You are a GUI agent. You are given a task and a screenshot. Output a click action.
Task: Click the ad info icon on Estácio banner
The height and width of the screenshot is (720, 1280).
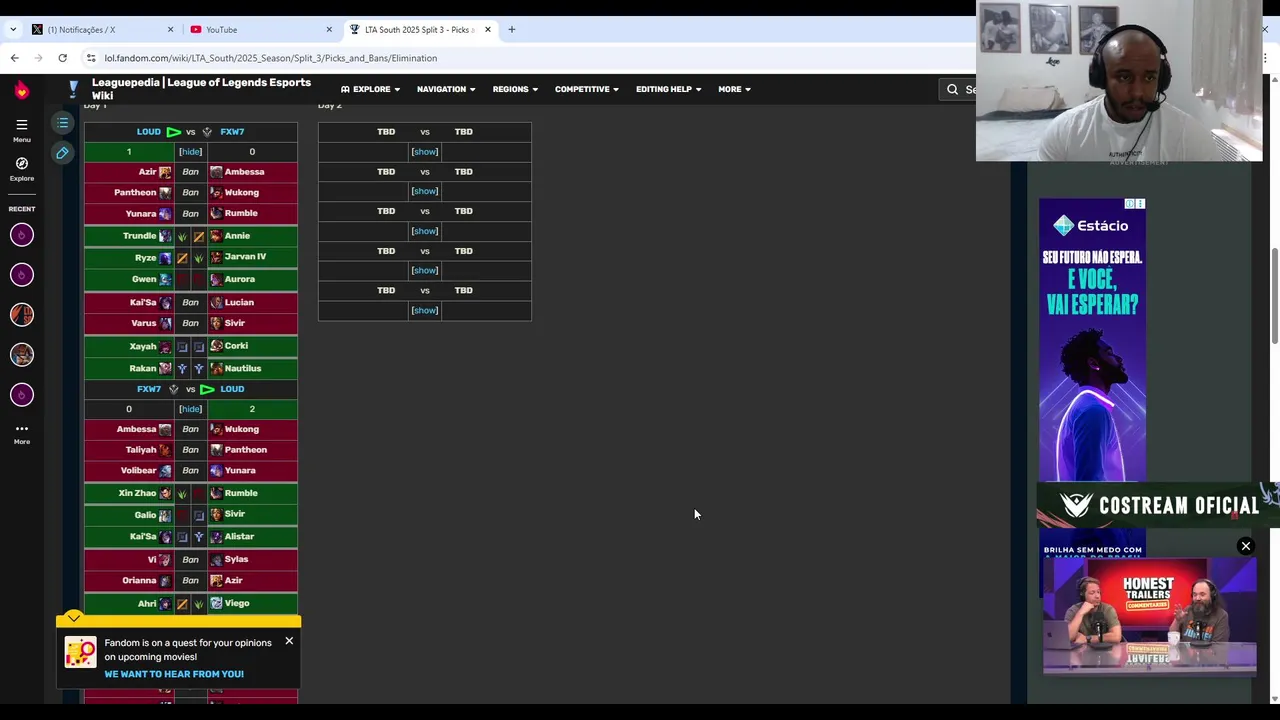point(1130,204)
